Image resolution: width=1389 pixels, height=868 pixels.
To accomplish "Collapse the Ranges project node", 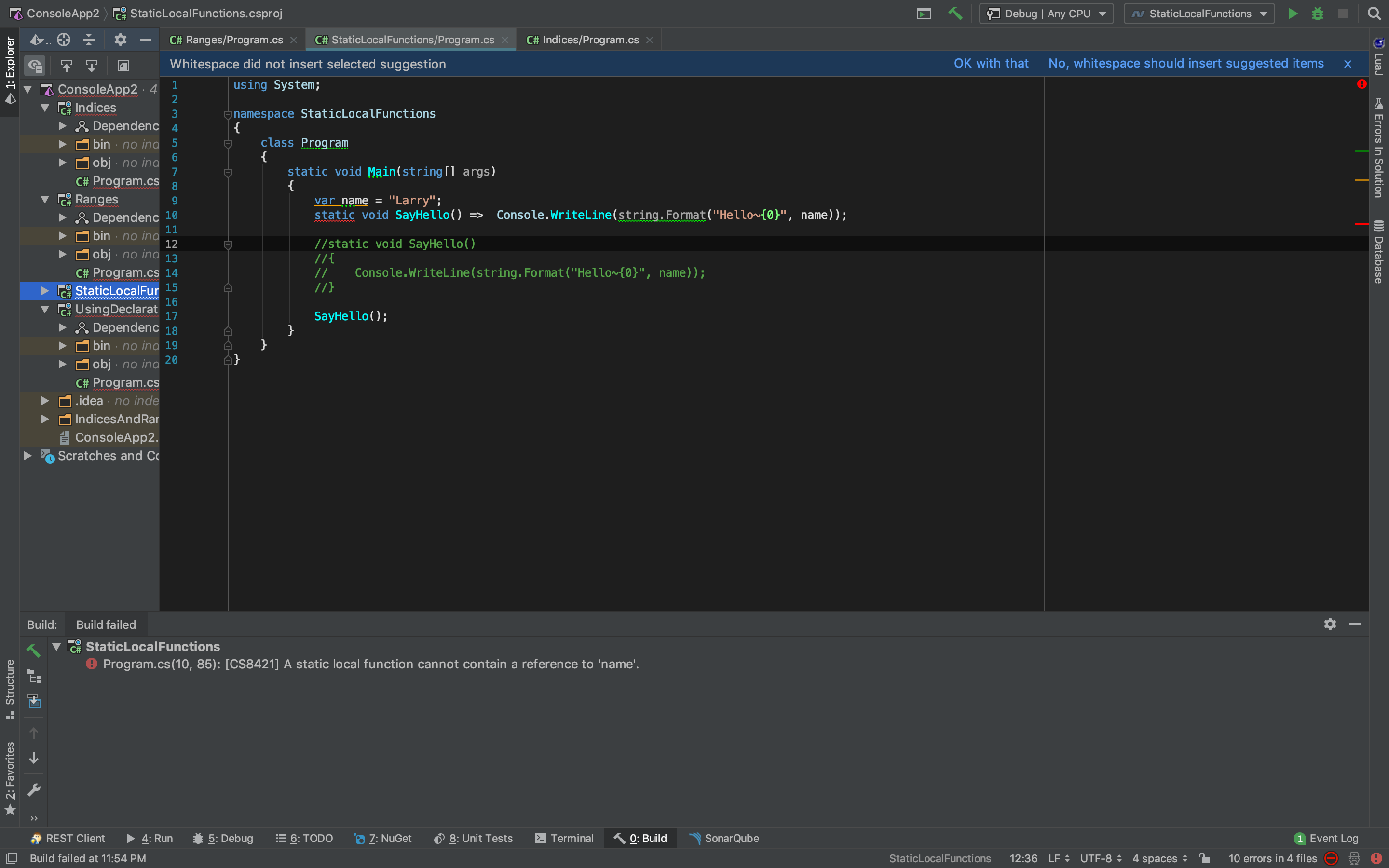I will click(x=45, y=199).
